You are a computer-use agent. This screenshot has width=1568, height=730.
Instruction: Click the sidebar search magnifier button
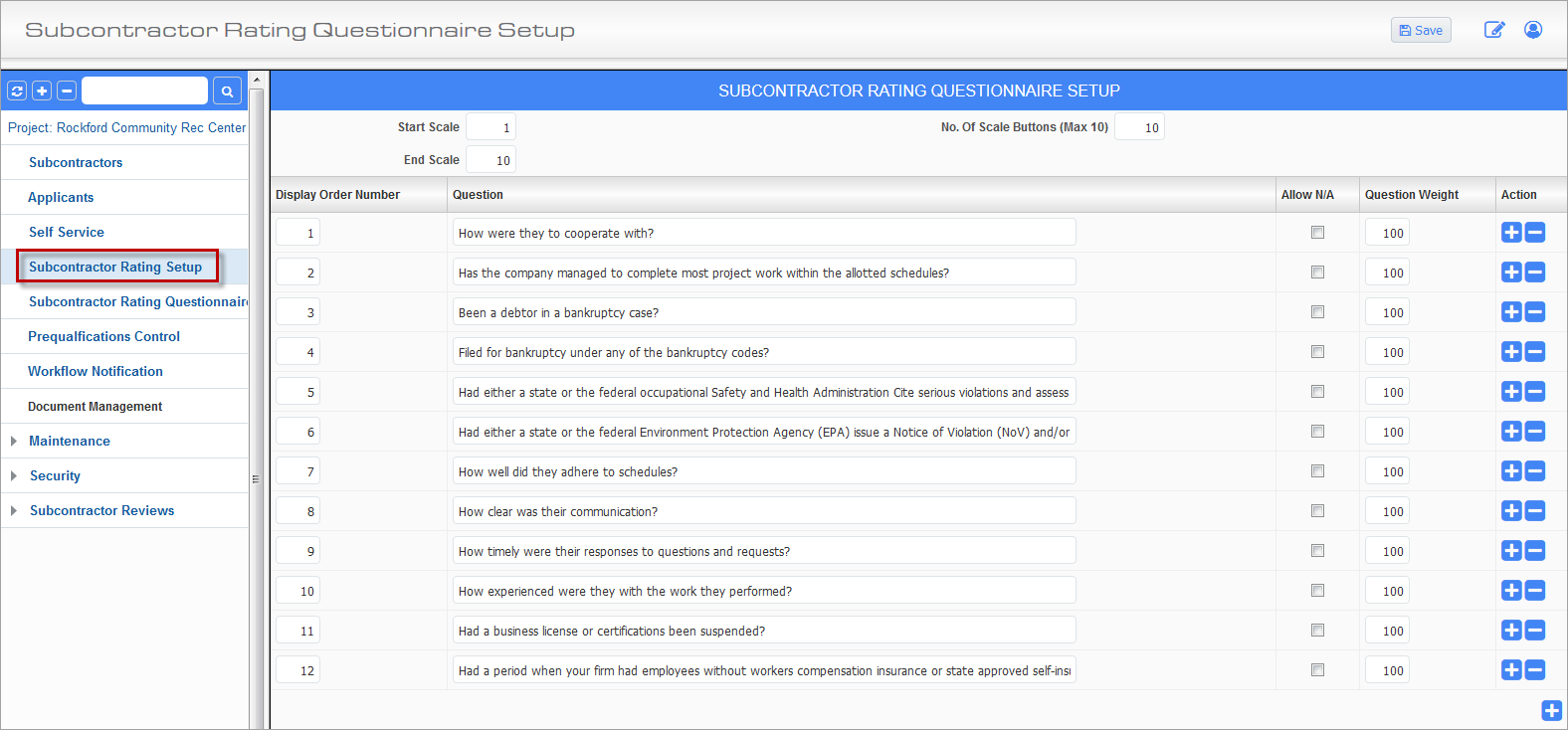pos(227,91)
